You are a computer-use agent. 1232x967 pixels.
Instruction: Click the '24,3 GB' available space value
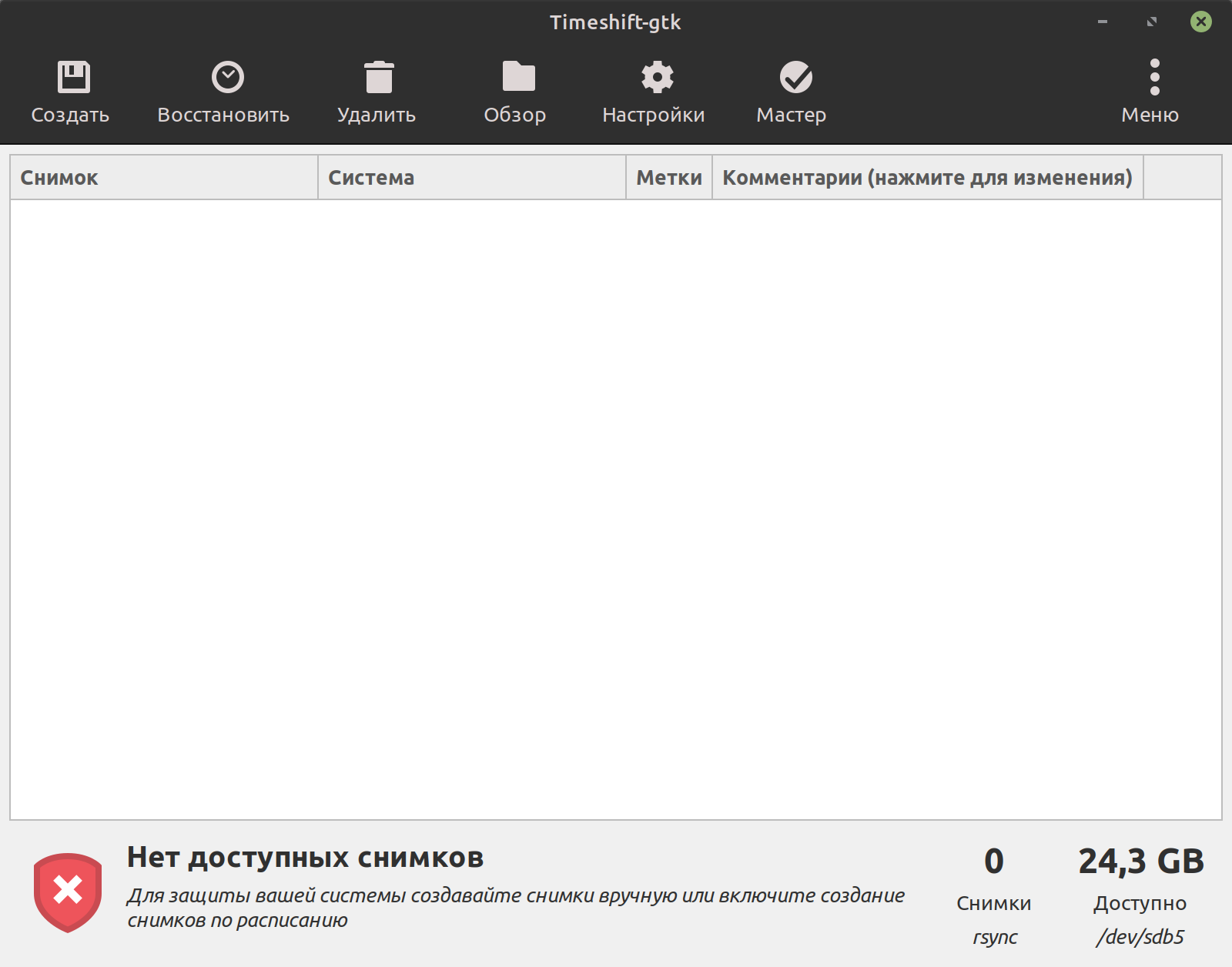1141,862
